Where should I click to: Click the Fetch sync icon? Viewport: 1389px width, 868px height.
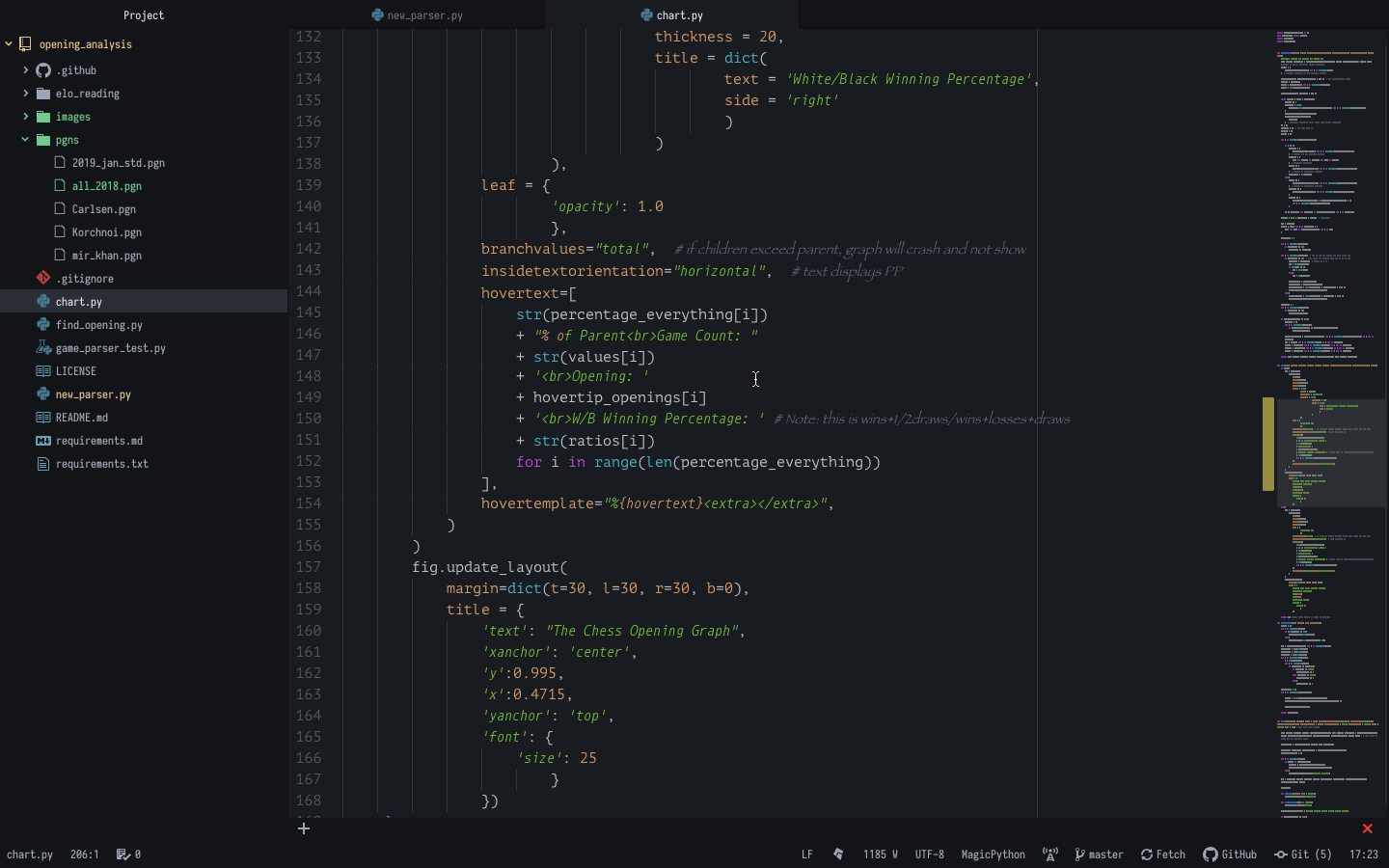[x=1147, y=854]
